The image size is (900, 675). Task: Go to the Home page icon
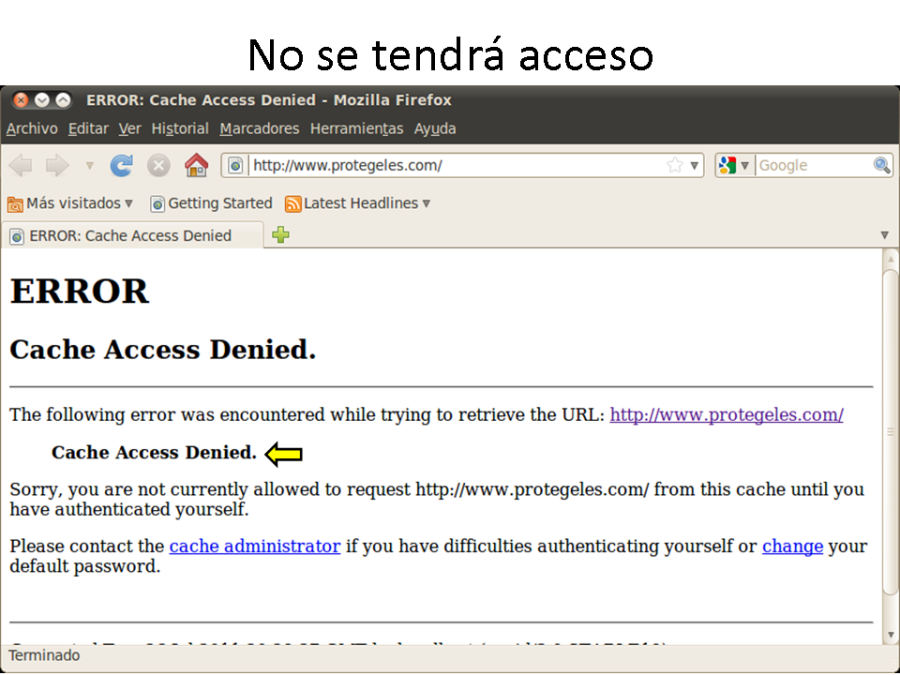tap(196, 165)
